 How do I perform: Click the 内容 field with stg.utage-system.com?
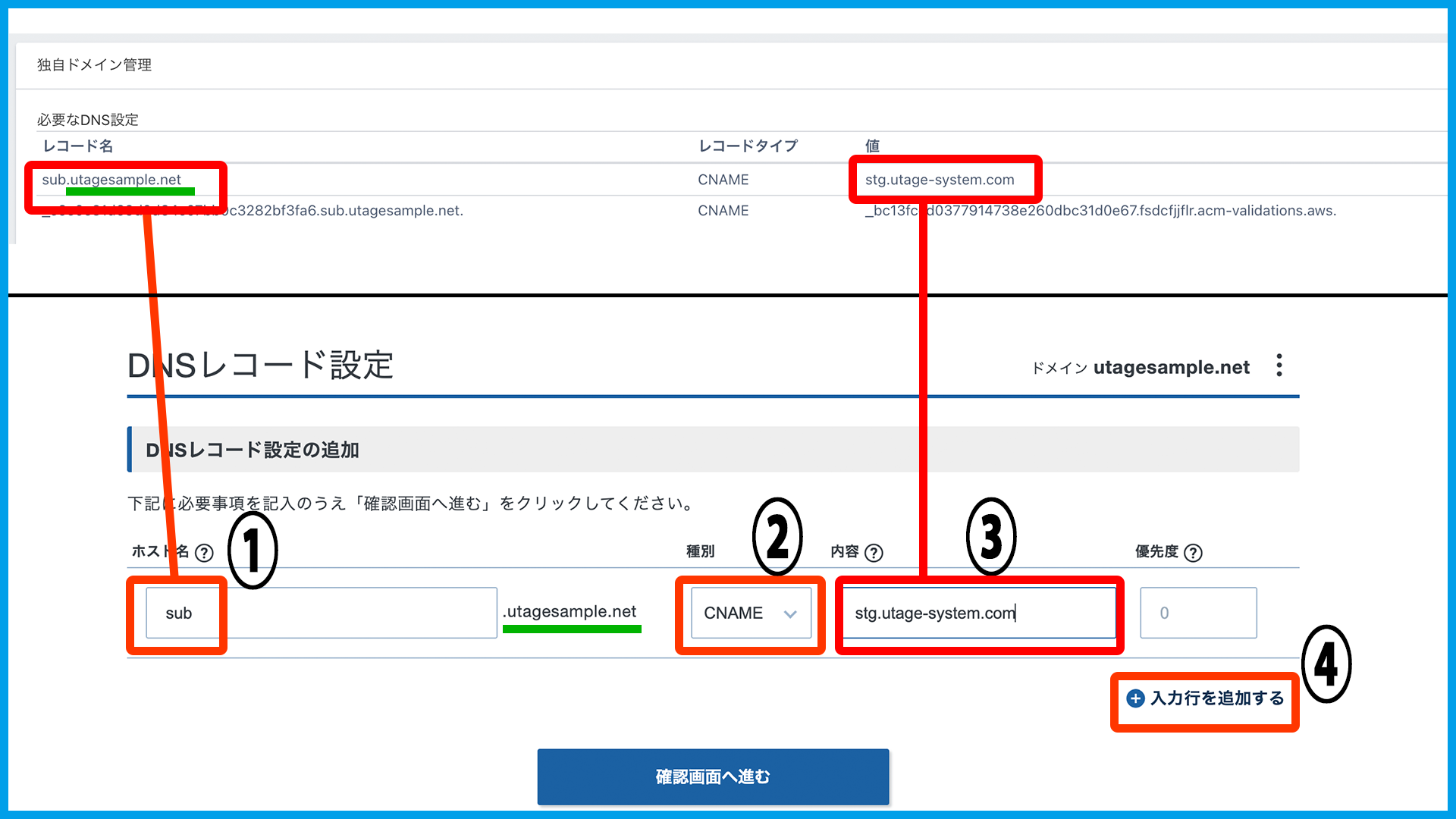tap(978, 613)
